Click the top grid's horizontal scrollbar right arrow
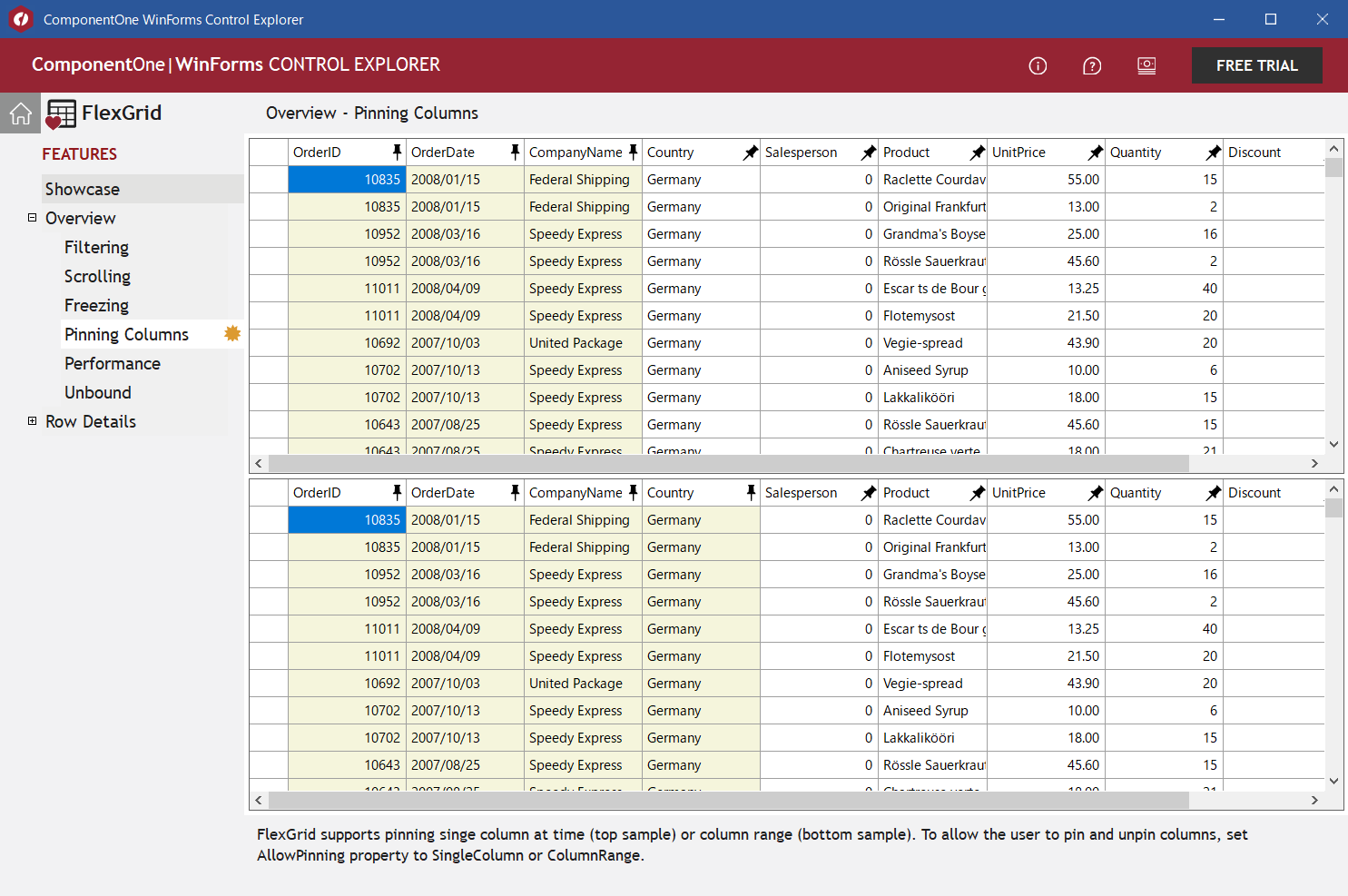Image resolution: width=1348 pixels, height=896 pixels. pos(1314,463)
